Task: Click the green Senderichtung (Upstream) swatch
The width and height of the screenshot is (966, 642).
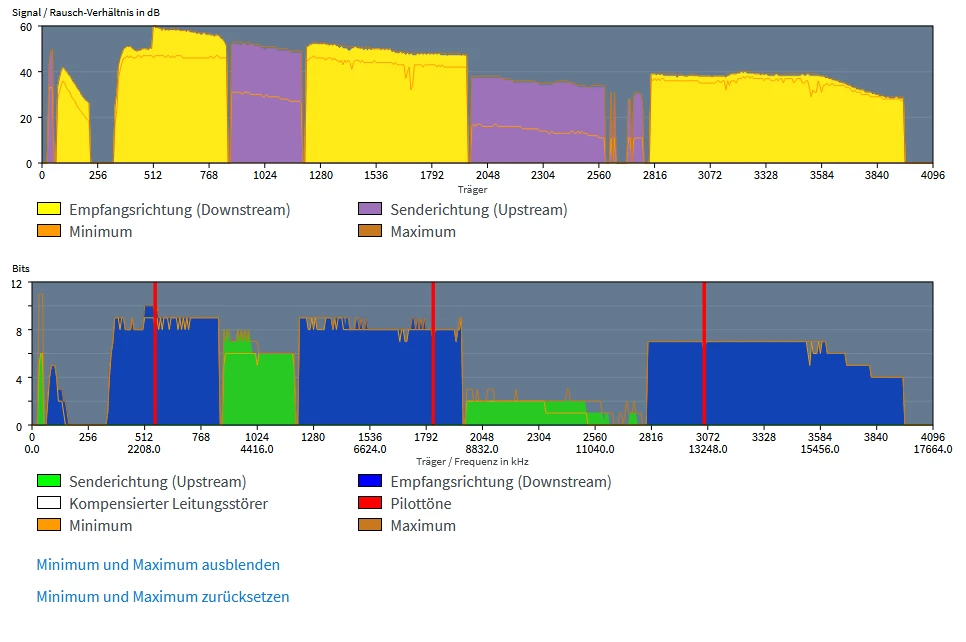Action: (49, 481)
